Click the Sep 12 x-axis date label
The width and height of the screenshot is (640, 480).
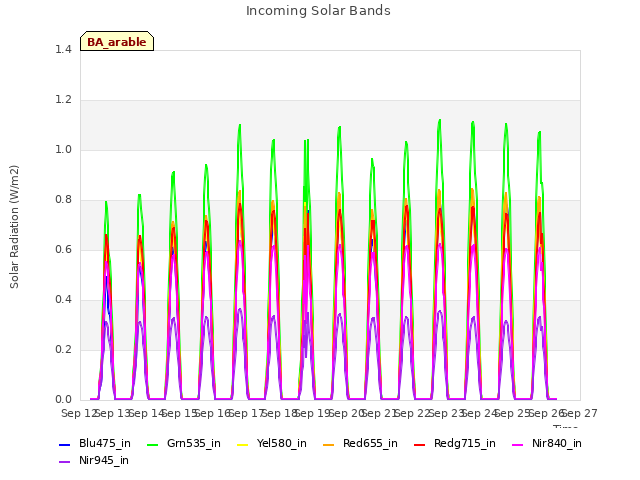[x=79, y=413]
